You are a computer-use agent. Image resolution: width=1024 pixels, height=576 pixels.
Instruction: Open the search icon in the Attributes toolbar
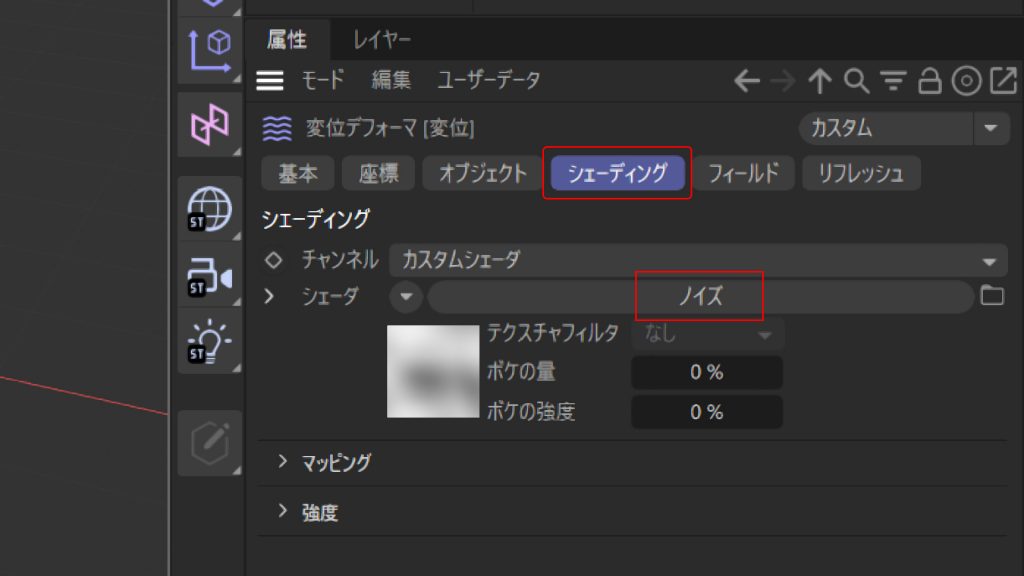[856, 82]
